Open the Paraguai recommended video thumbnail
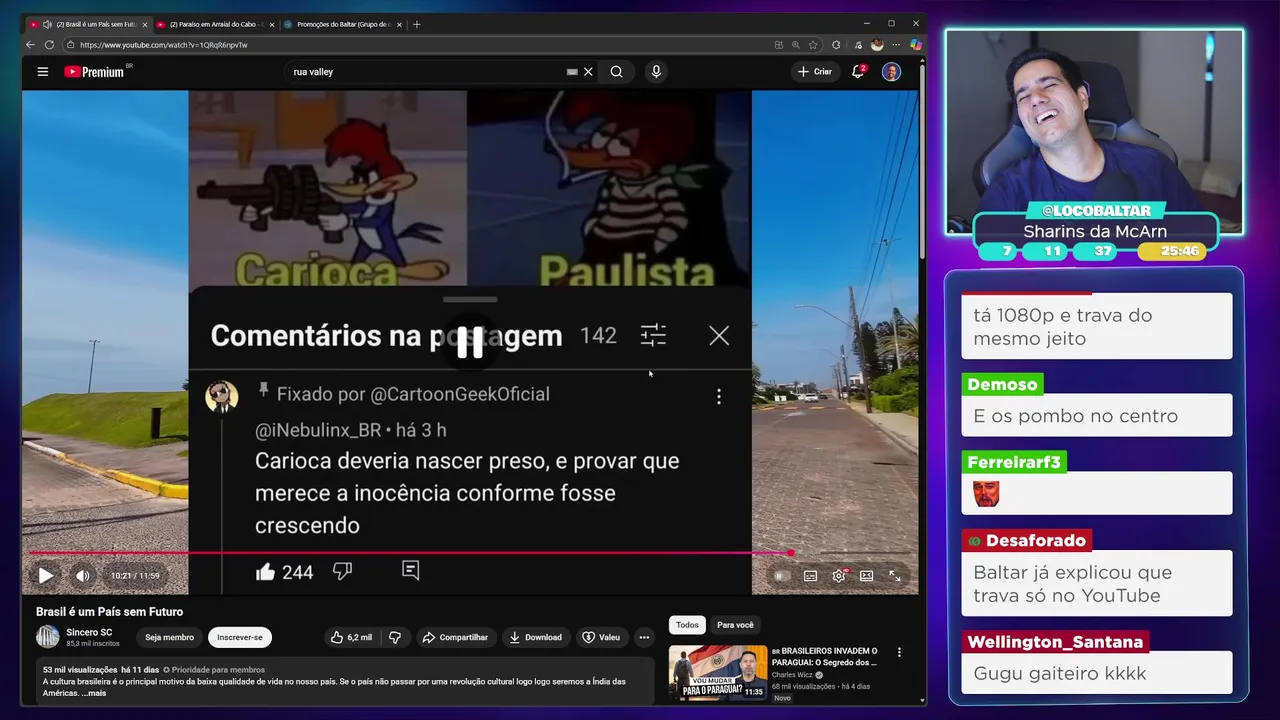Screen dimensions: 1280x720 click(x=718, y=672)
